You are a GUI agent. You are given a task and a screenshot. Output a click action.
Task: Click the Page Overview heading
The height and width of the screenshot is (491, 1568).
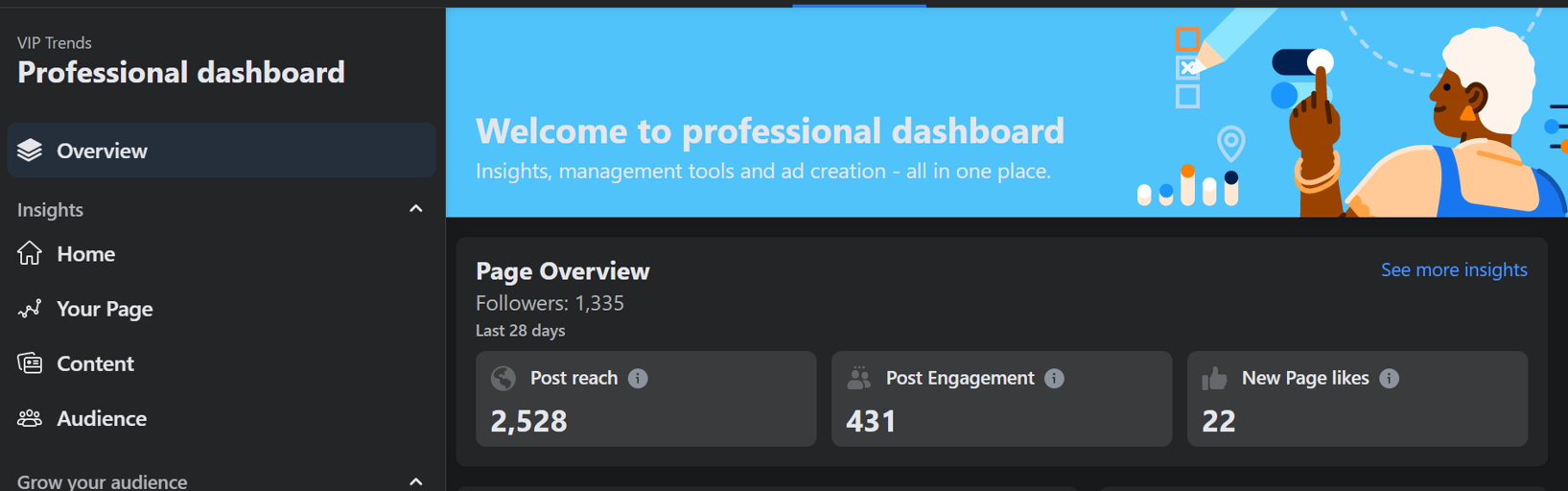coord(563,271)
